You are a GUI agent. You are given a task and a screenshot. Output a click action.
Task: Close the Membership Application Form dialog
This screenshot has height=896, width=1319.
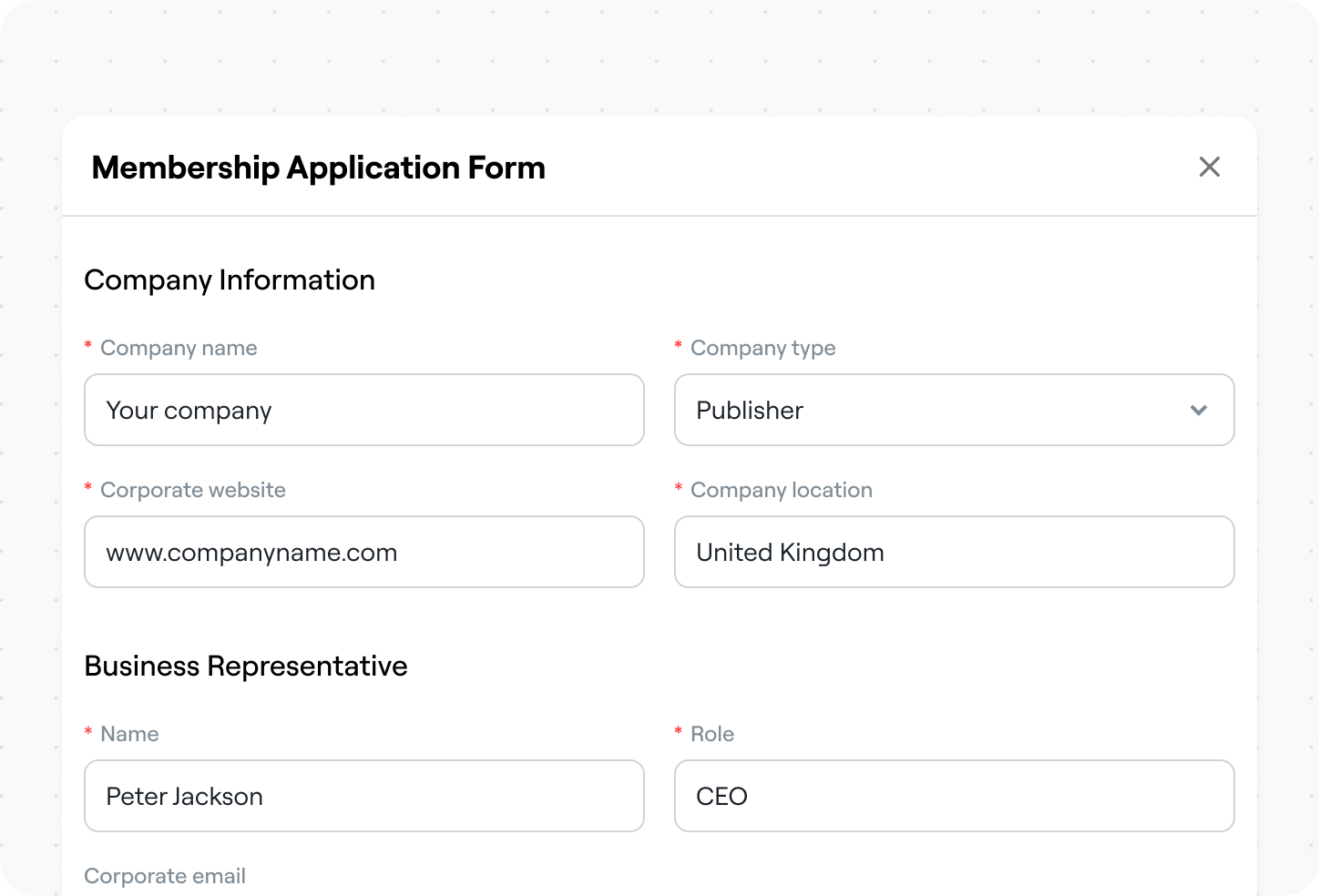1209,167
